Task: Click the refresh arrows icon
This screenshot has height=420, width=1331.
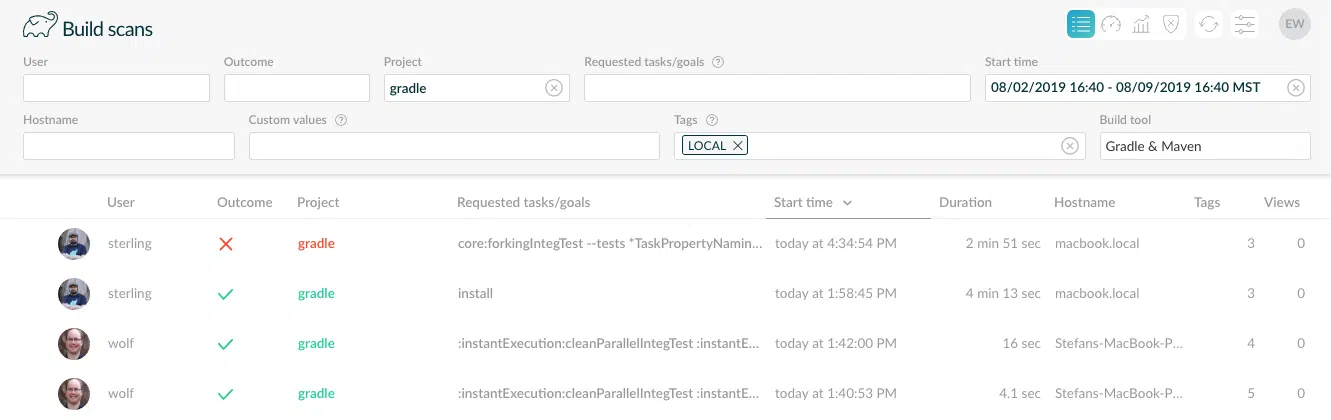Action: (1209, 24)
